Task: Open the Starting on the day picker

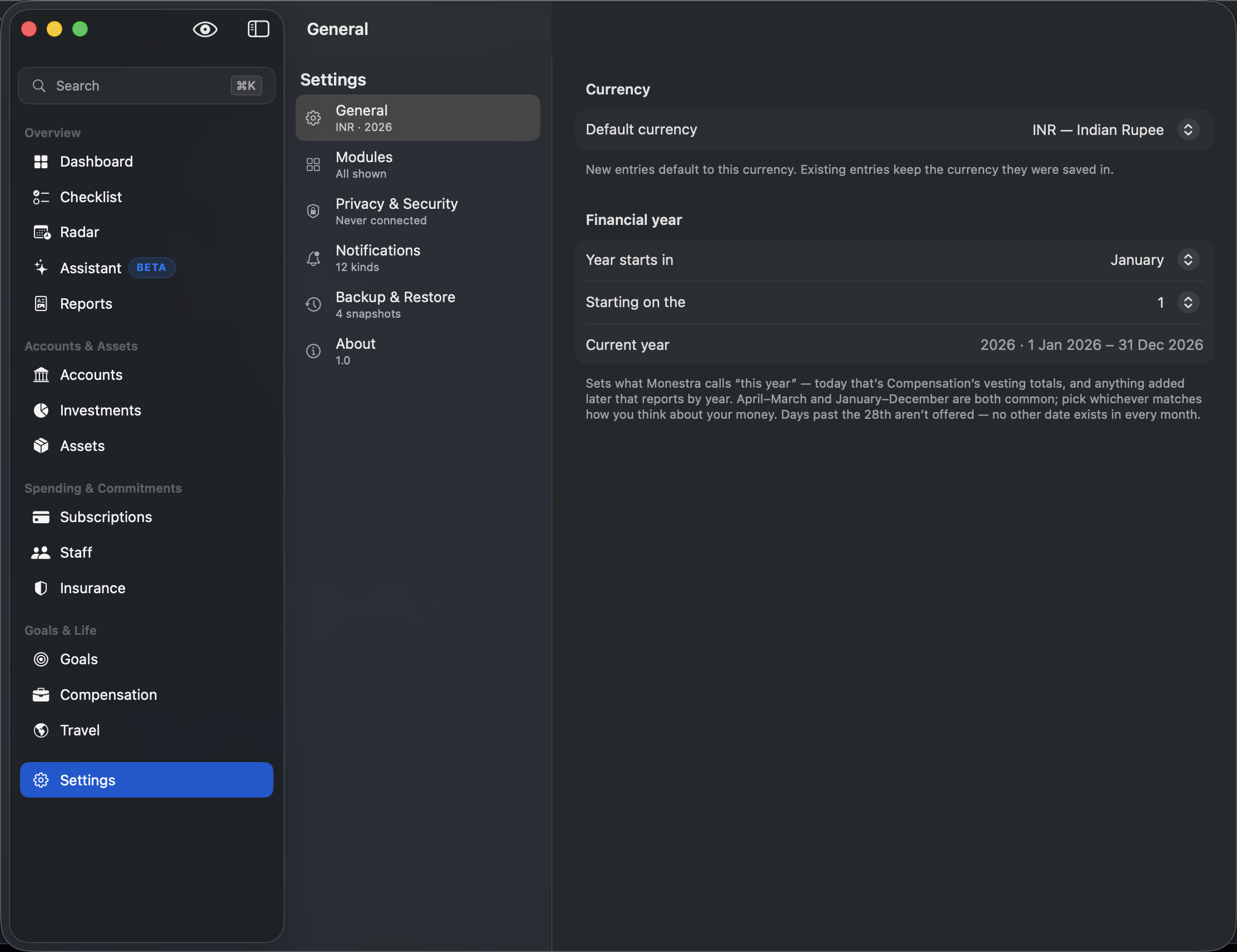Action: coord(1188,302)
